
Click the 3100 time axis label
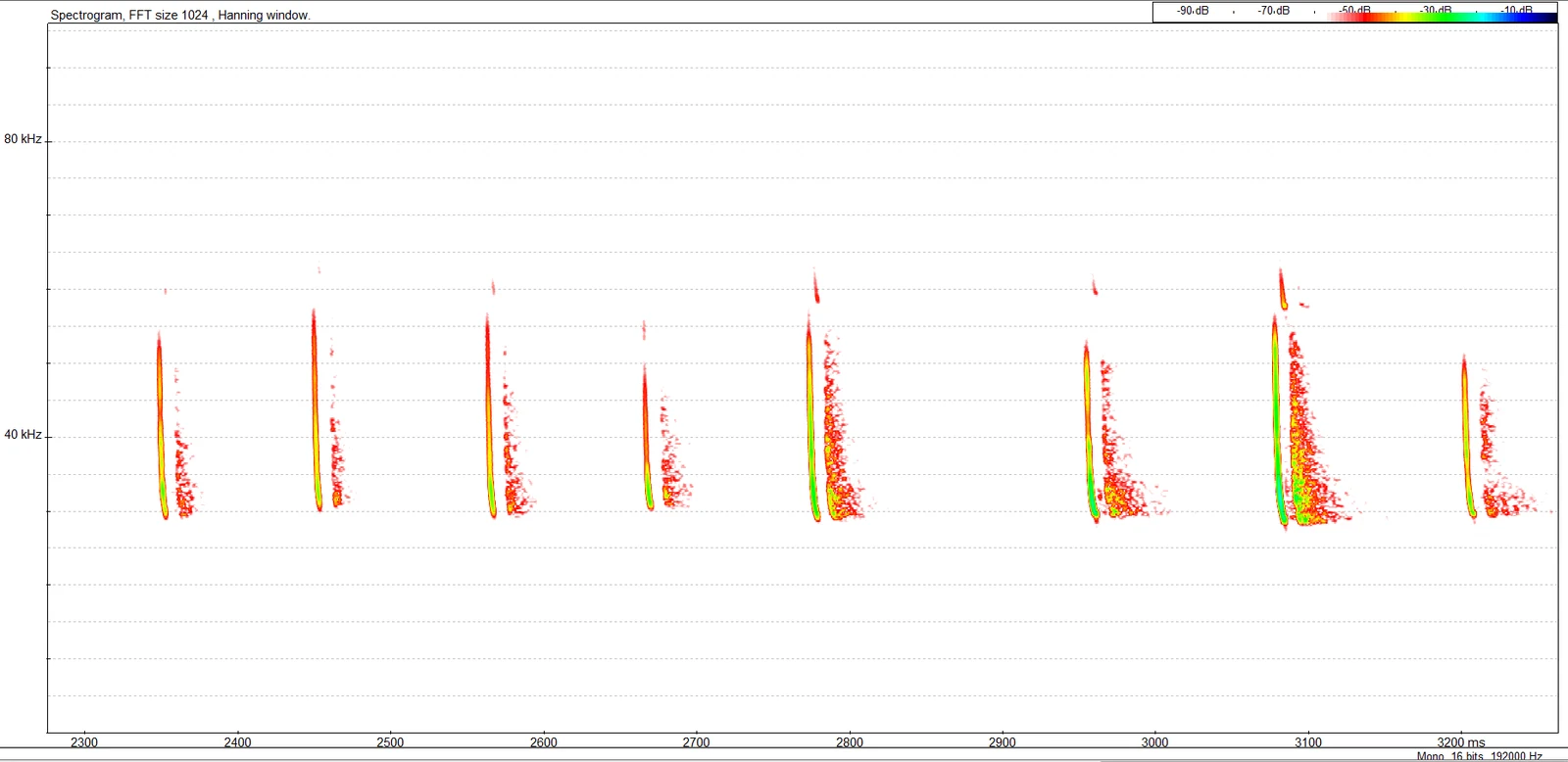pyautogui.click(x=1308, y=742)
